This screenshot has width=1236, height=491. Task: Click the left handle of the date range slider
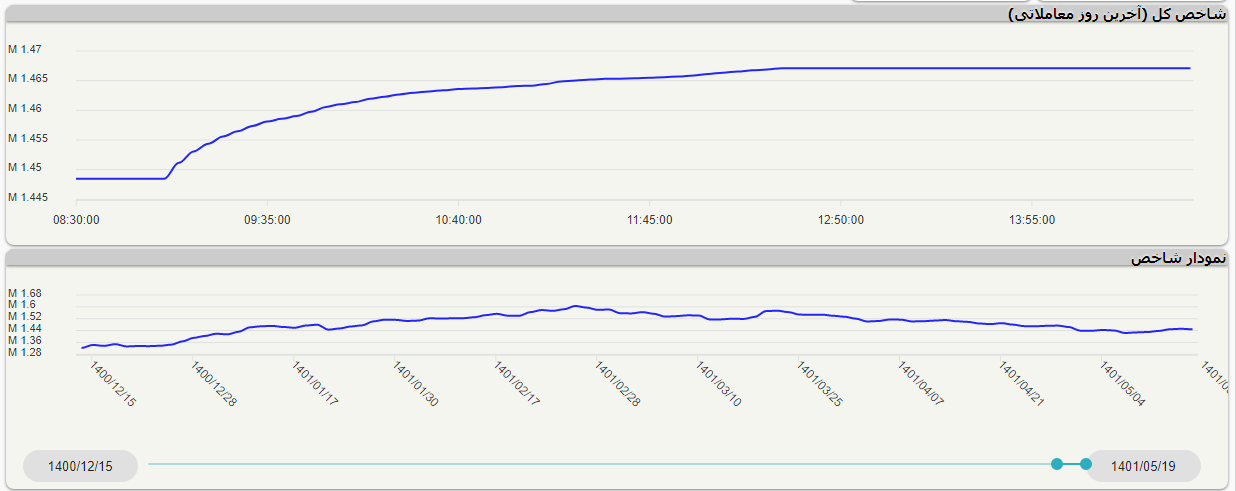click(x=1056, y=464)
